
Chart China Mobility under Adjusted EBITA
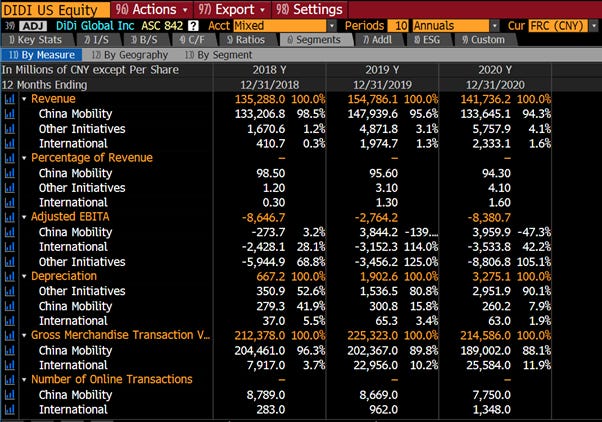click(x=10, y=232)
